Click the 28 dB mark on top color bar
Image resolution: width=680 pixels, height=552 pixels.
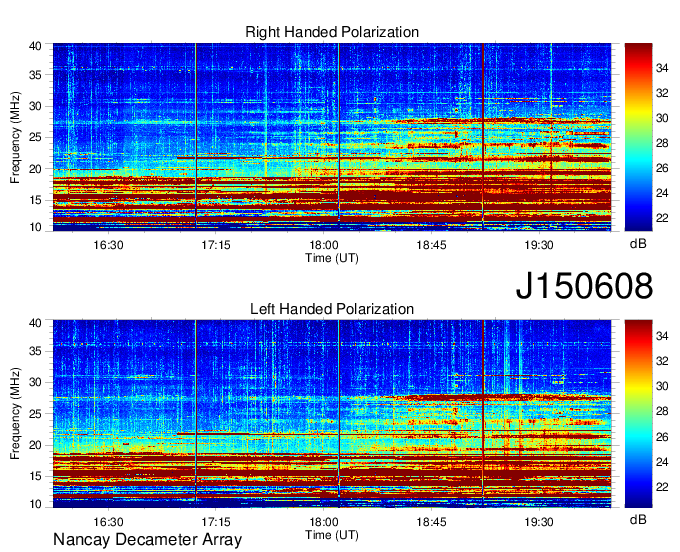click(662, 143)
